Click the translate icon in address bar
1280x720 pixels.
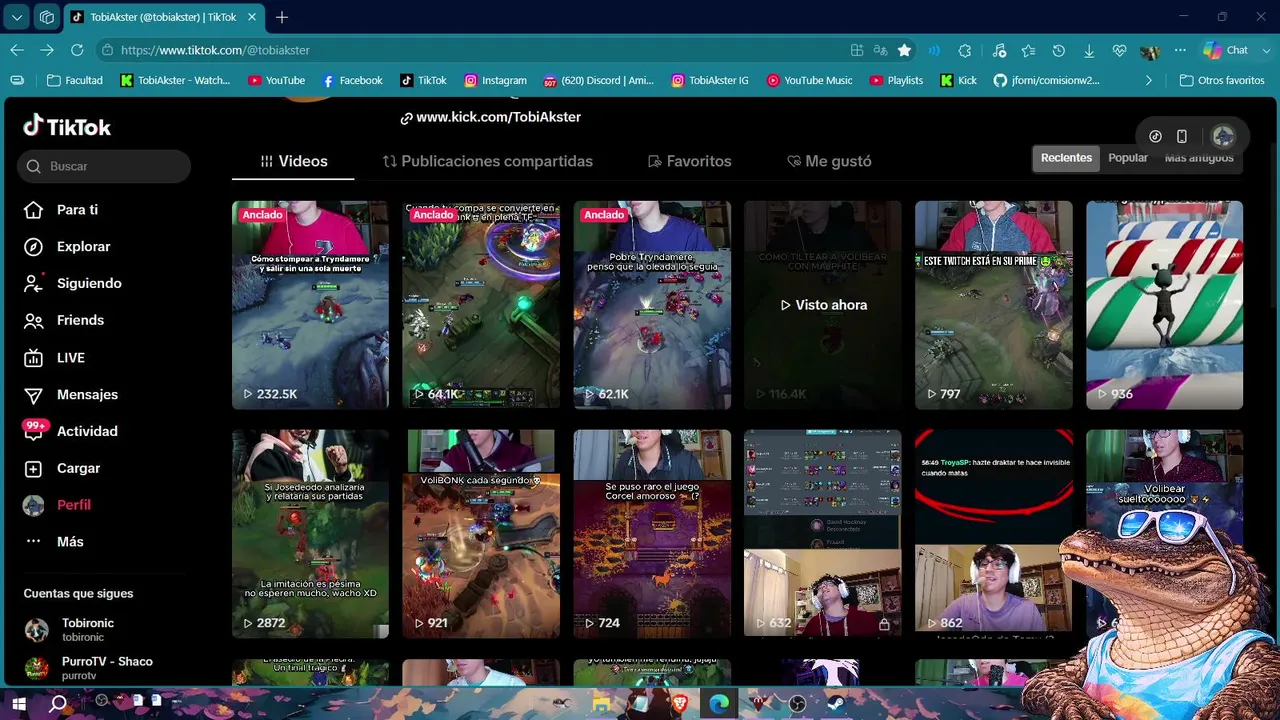880,50
